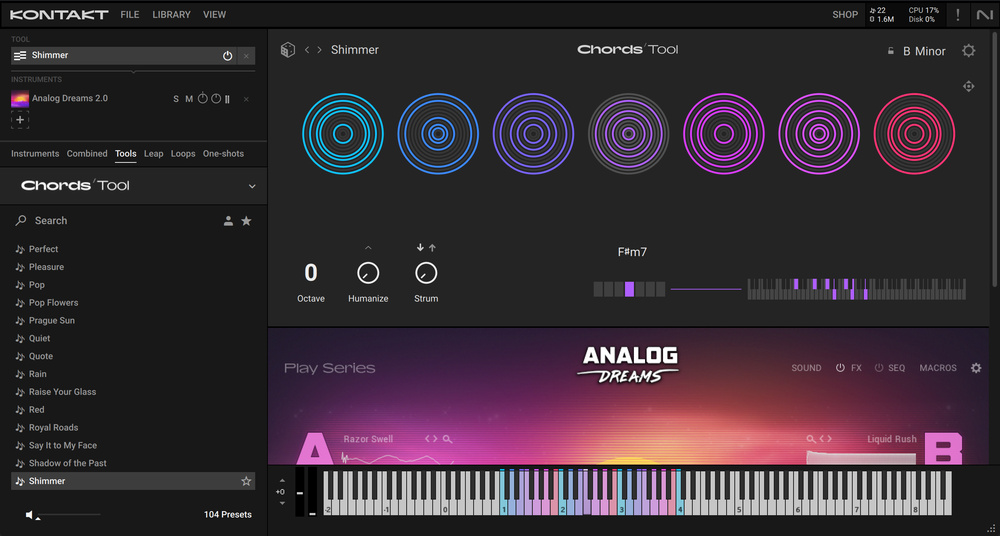This screenshot has height=536, width=1000.
Task: Open the SOUND page in Analog Dreams
Action: pos(806,368)
